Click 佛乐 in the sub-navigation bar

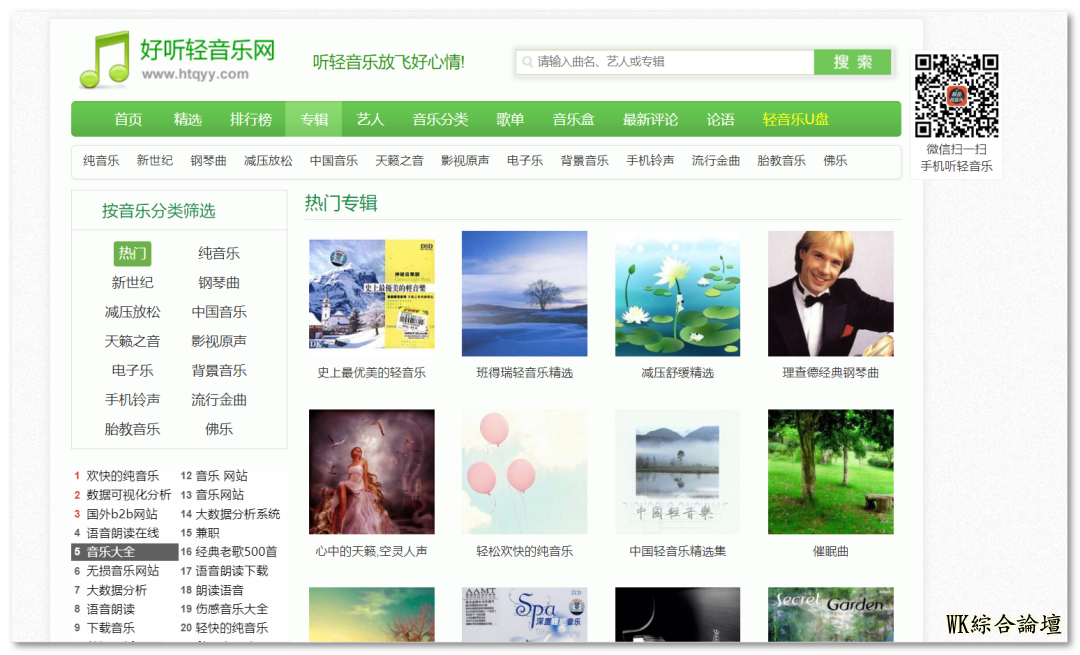(835, 160)
